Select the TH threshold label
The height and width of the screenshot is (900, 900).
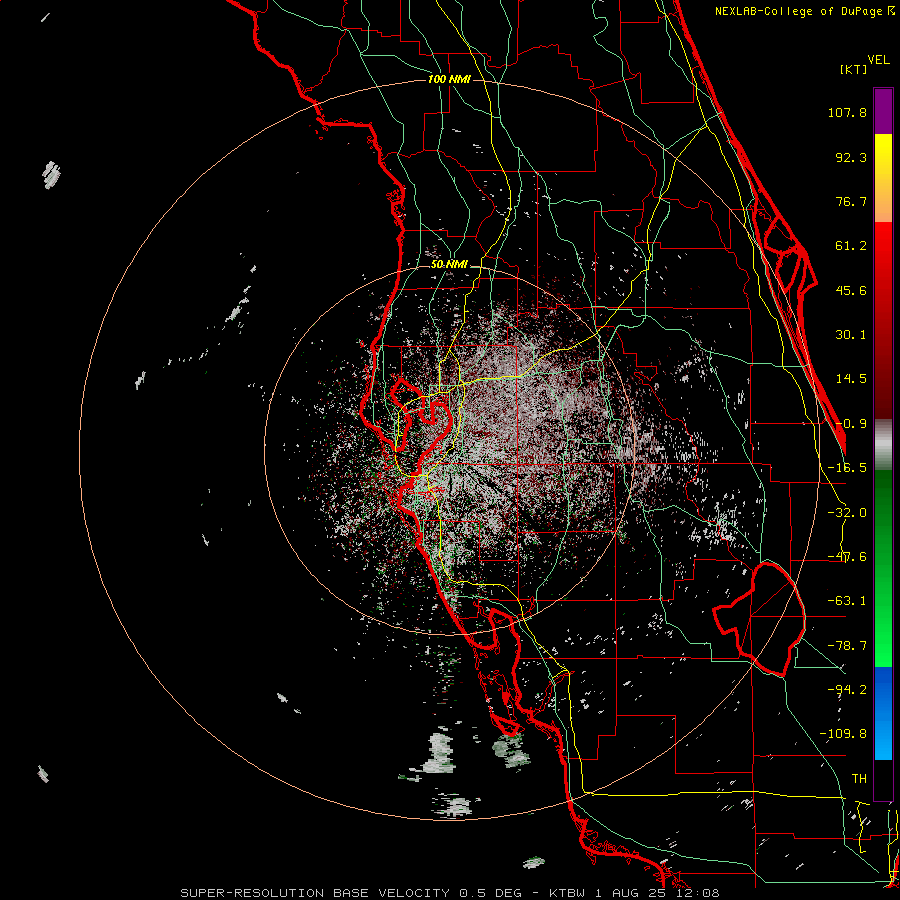pos(859,778)
